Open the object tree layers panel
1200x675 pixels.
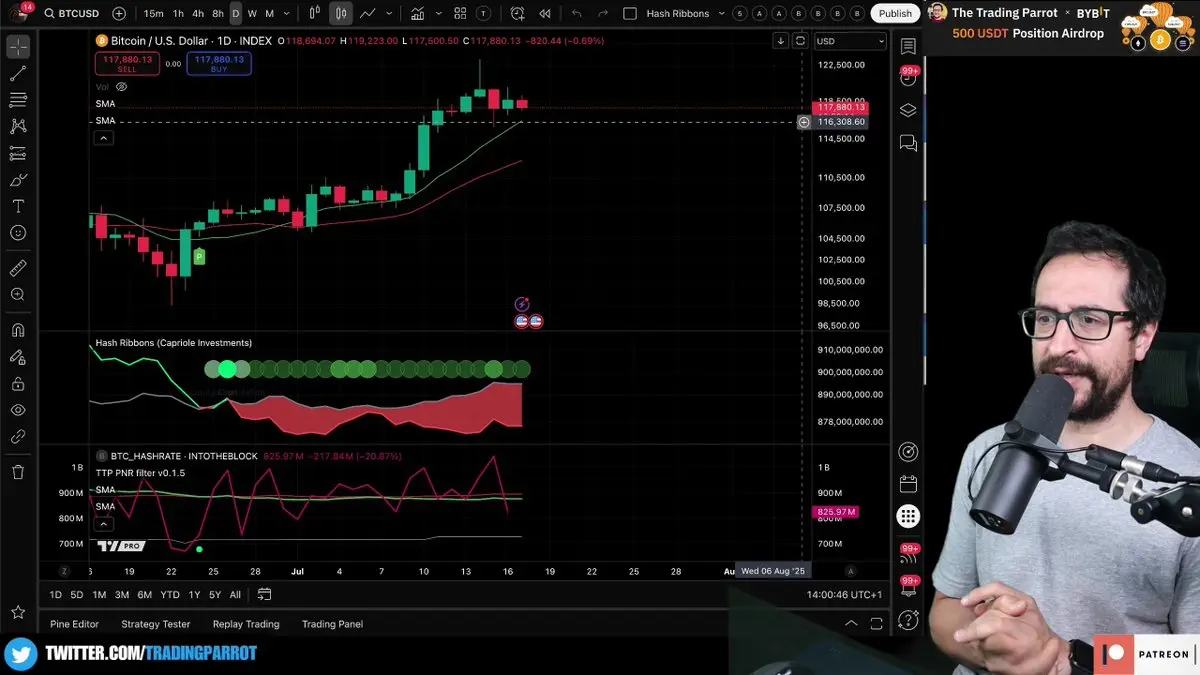[x=908, y=110]
